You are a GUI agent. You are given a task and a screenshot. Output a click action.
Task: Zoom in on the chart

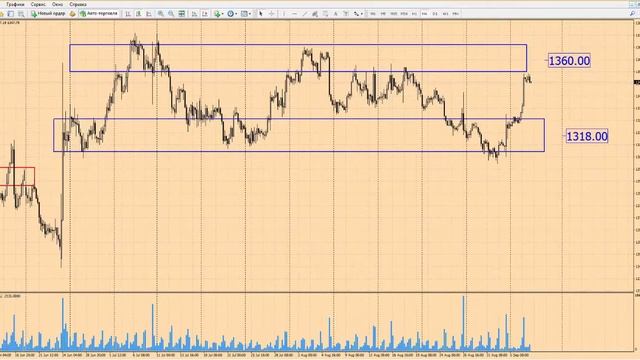[161, 14]
